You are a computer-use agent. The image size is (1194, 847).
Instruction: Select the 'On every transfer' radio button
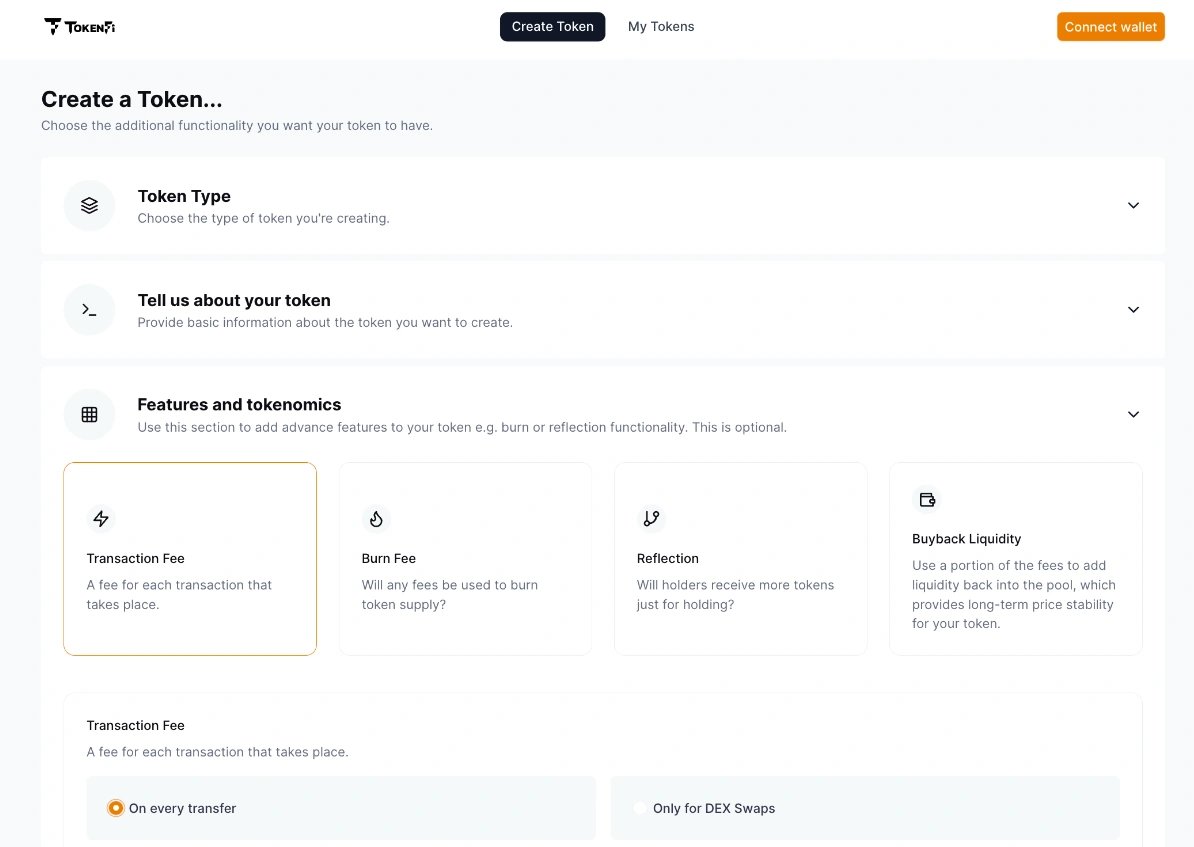click(x=116, y=808)
